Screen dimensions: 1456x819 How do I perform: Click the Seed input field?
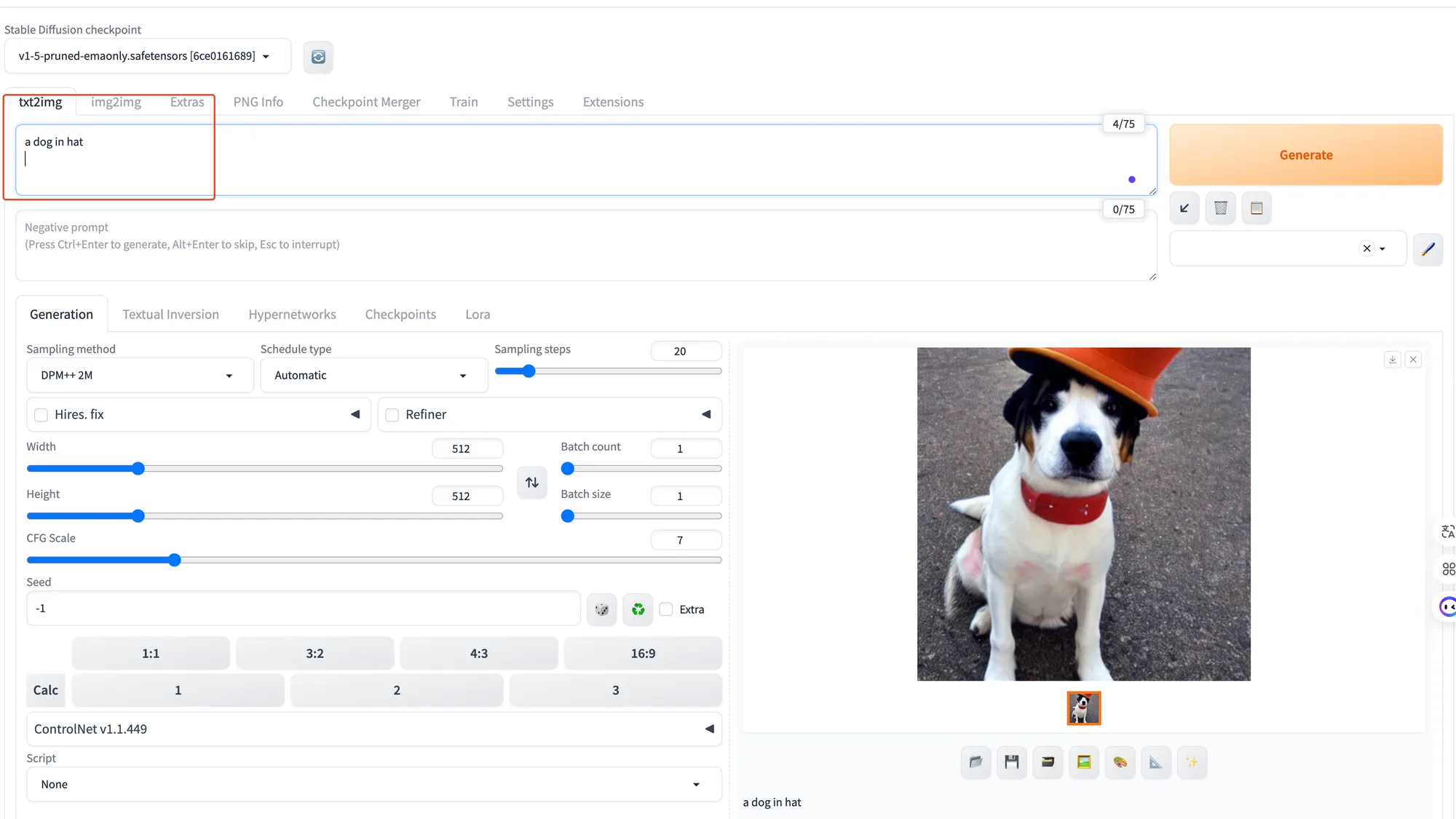tap(304, 609)
